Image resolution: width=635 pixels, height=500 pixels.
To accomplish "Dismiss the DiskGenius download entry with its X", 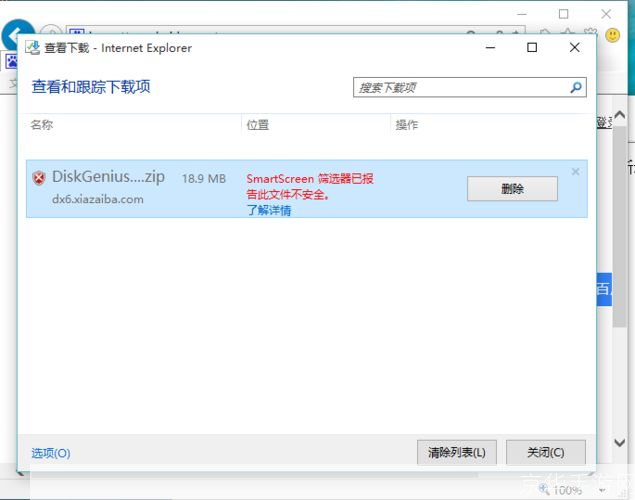I will [575, 172].
